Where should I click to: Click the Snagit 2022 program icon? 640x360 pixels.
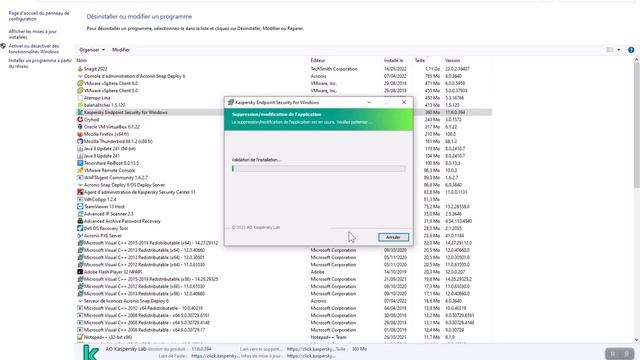point(80,69)
